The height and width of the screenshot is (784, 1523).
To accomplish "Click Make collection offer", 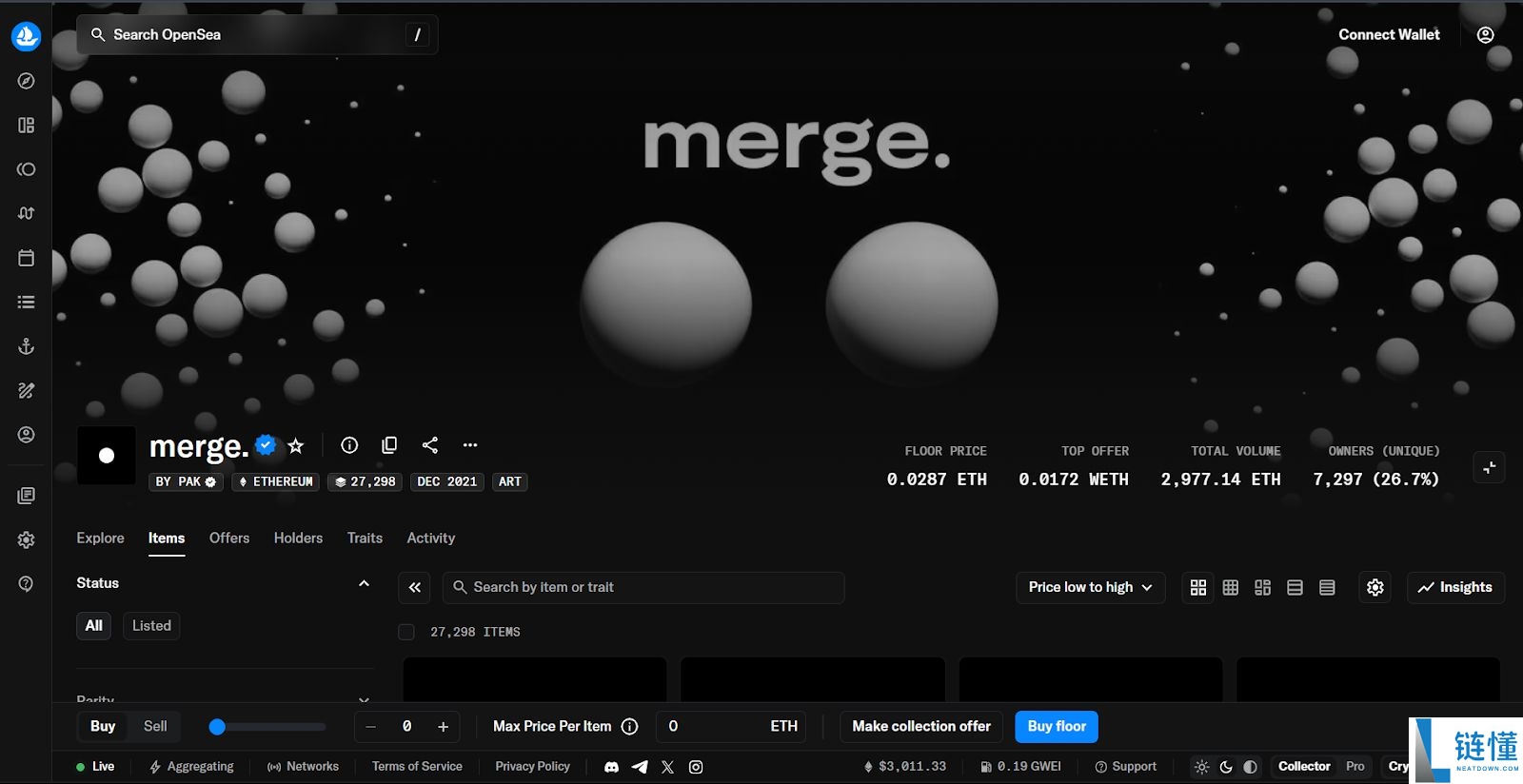I will (921, 727).
